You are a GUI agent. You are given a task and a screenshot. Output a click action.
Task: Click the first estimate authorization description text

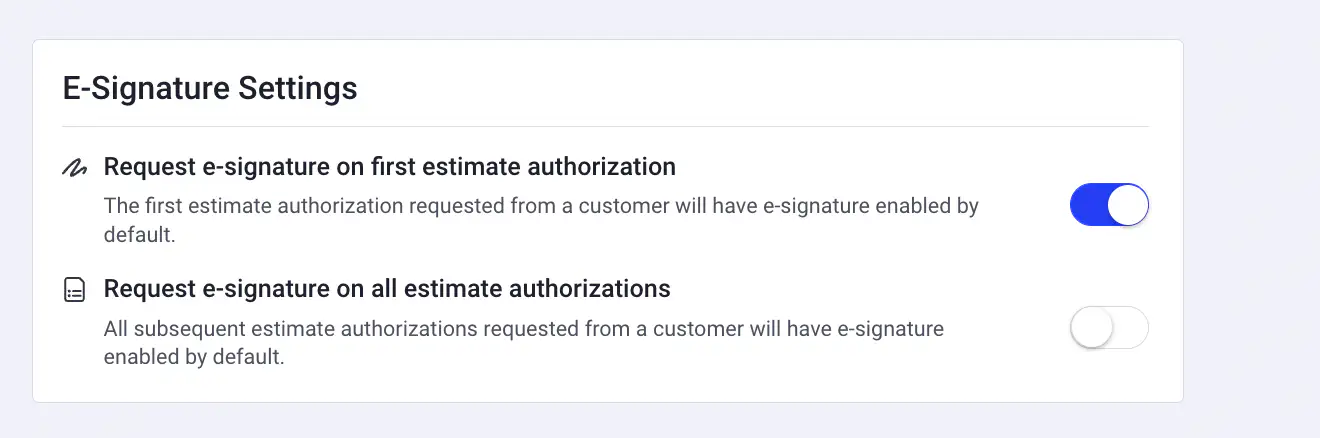[x=540, y=207]
